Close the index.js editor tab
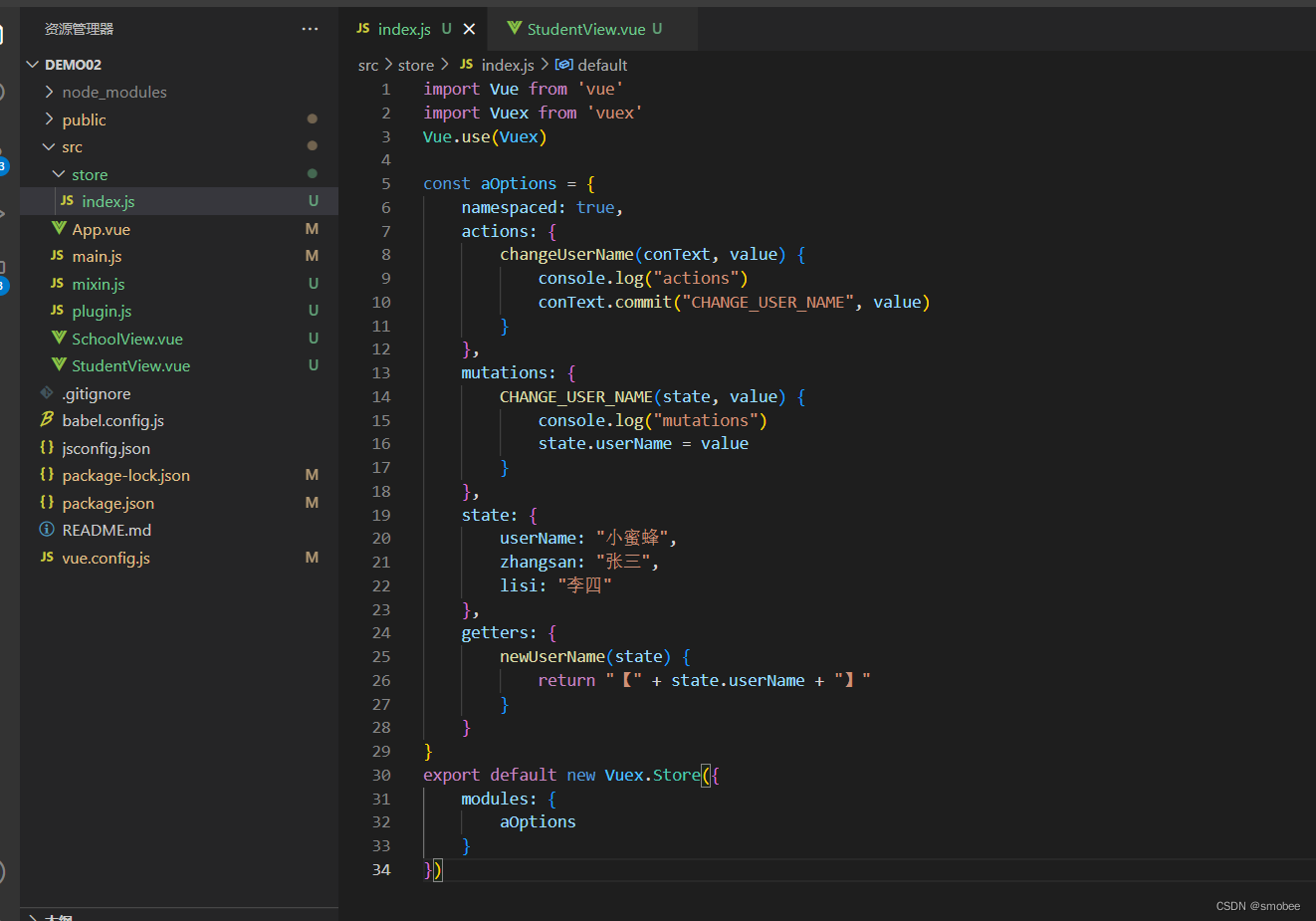The image size is (1316, 921). coord(469,29)
